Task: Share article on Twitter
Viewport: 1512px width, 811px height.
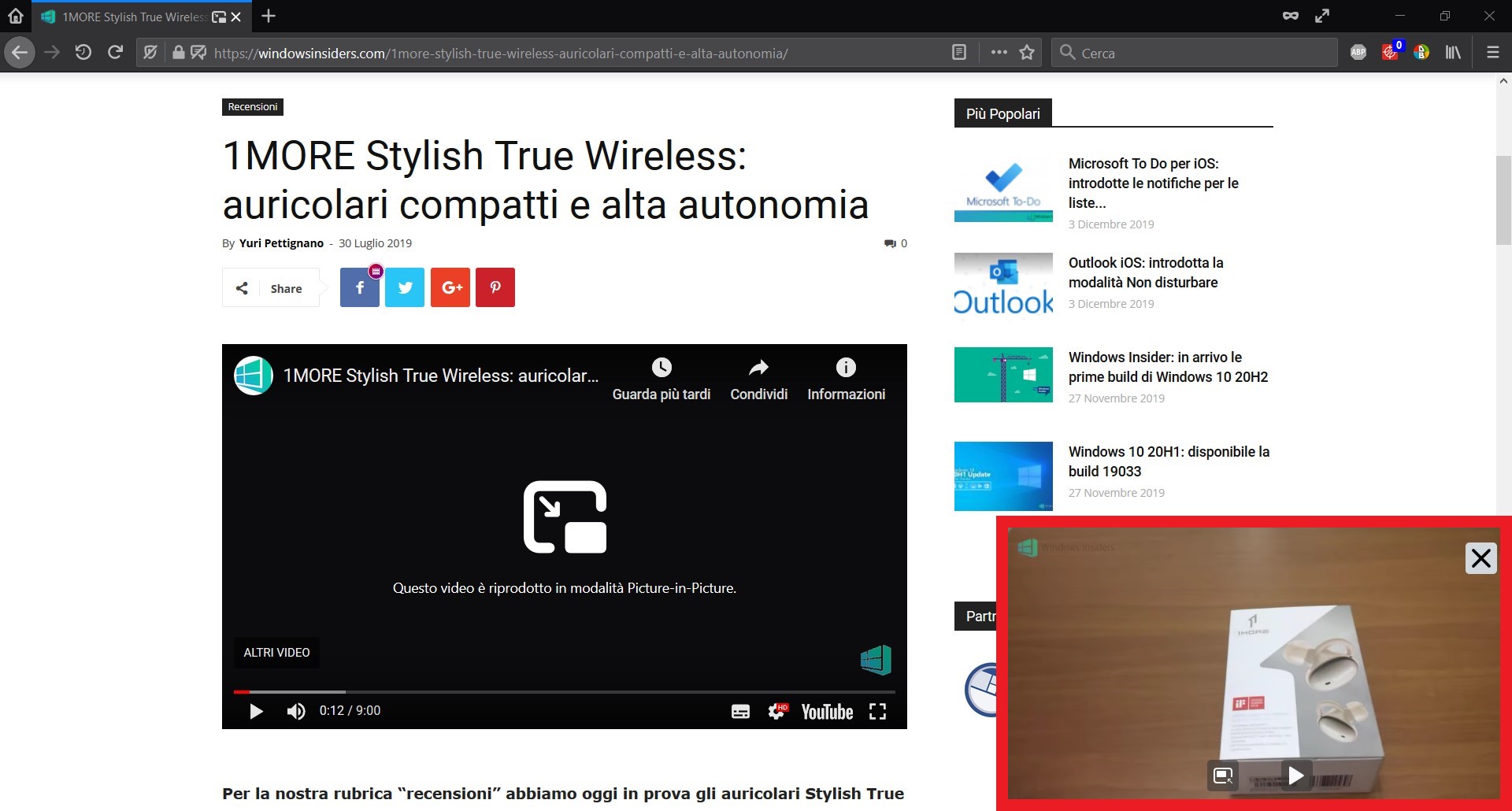Action: pyautogui.click(x=405, y=287)
